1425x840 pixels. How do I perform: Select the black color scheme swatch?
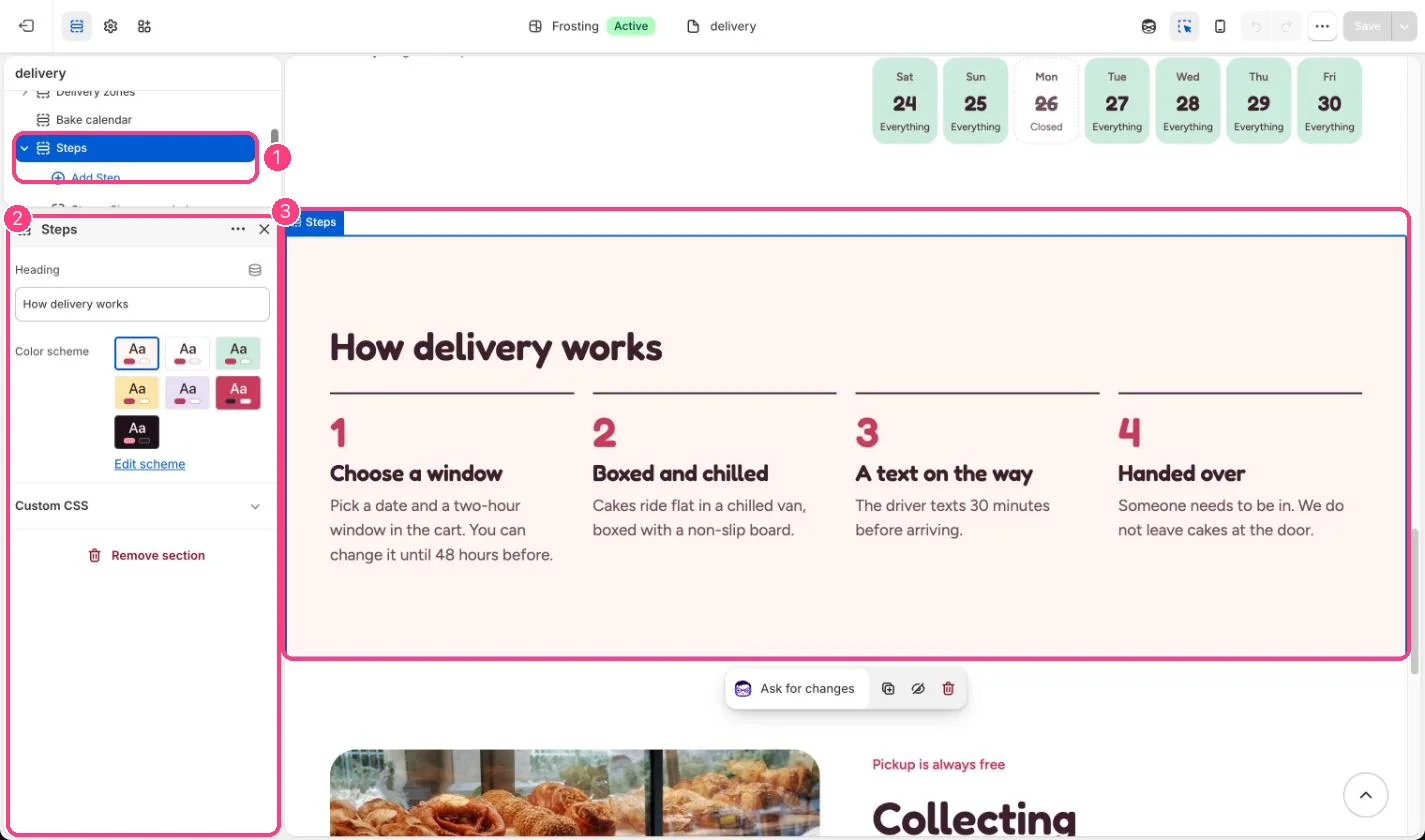tap(137, 432)
